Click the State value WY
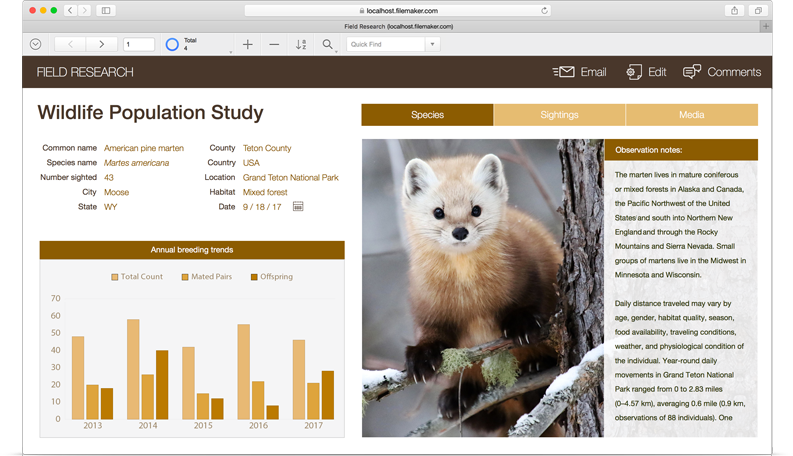793x456 pixels. (x=110, y=207)
